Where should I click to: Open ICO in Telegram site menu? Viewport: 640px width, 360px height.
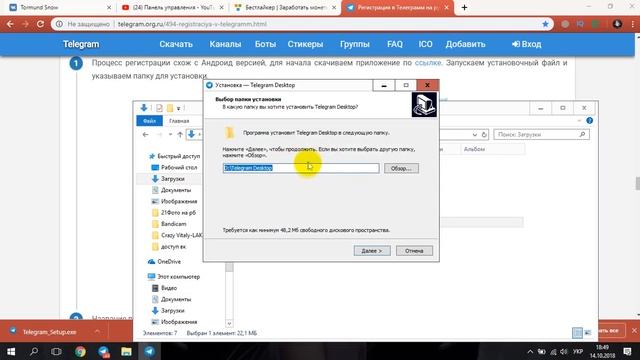[x=425, y=44]
